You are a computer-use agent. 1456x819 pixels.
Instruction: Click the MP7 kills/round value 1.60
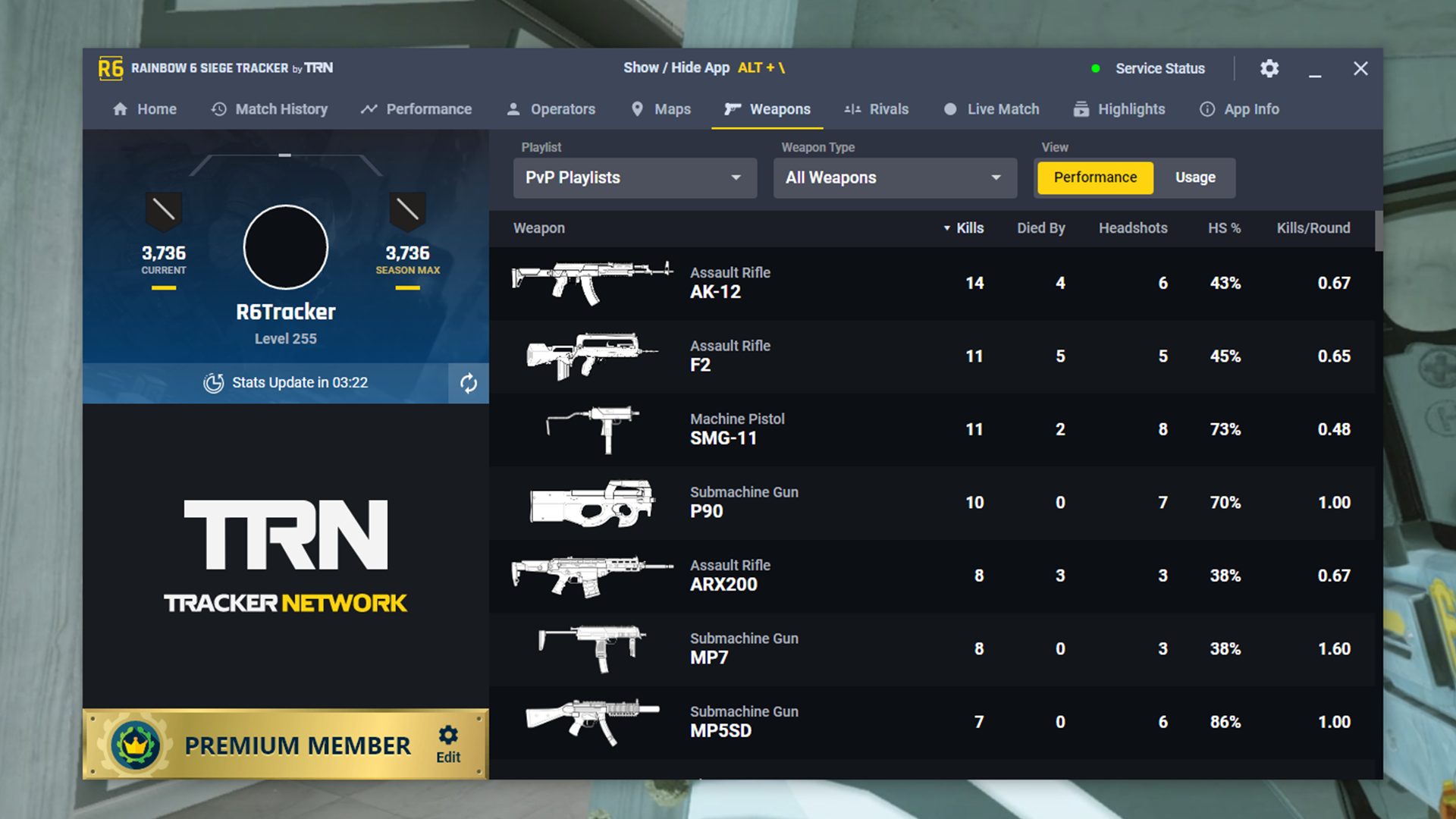[1334, 649]
